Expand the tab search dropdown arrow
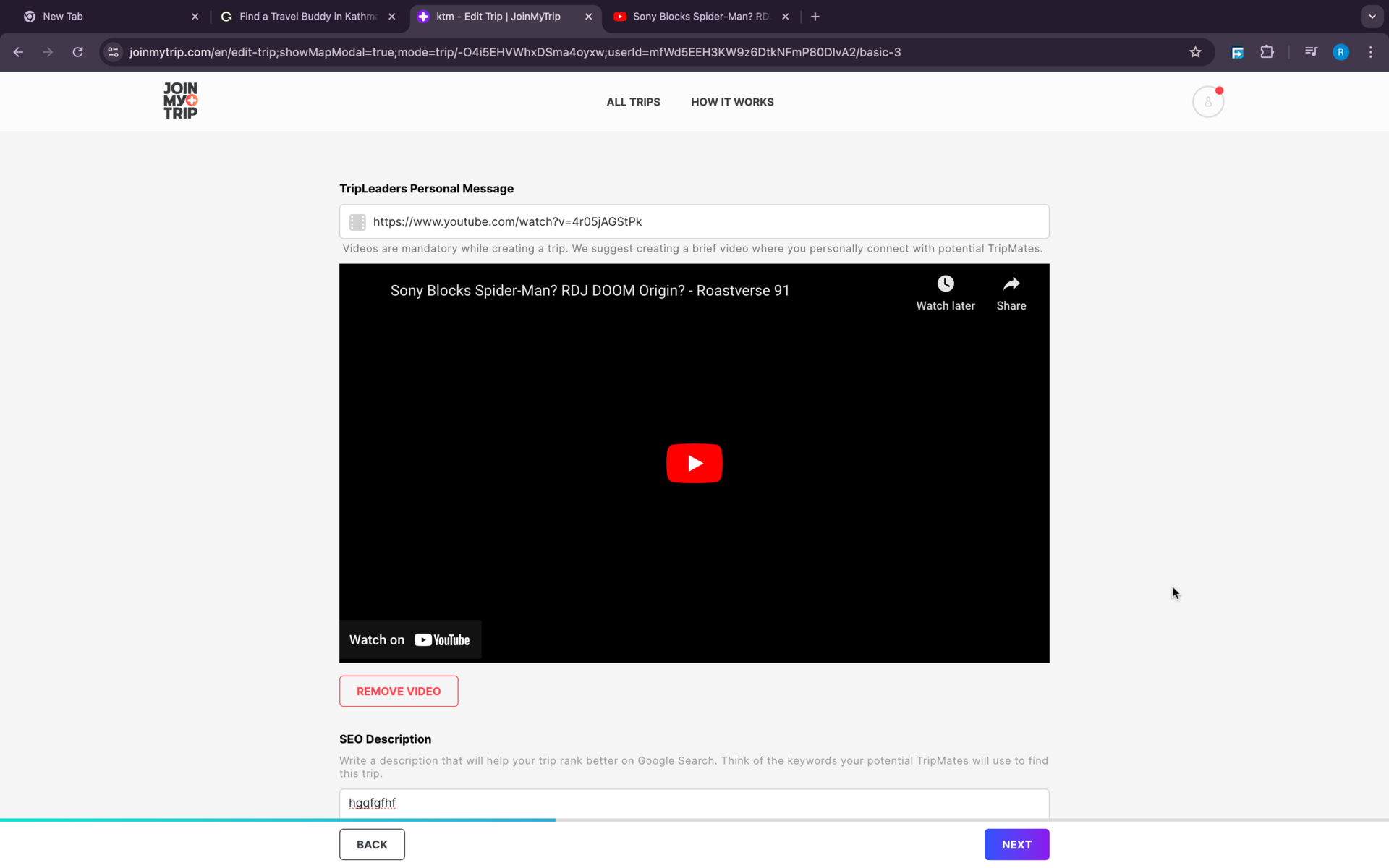 1372,16
